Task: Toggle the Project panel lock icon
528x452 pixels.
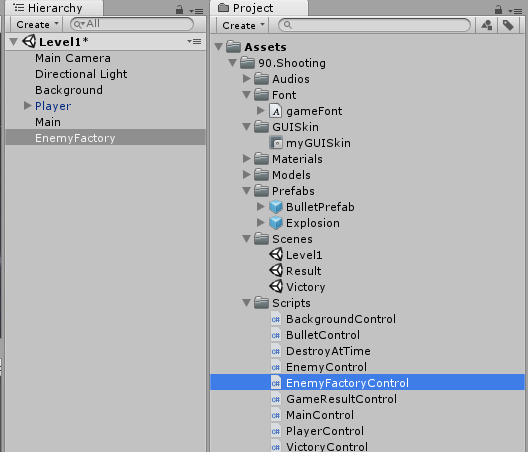Action: pyautogui.click(x=498, y=10)
